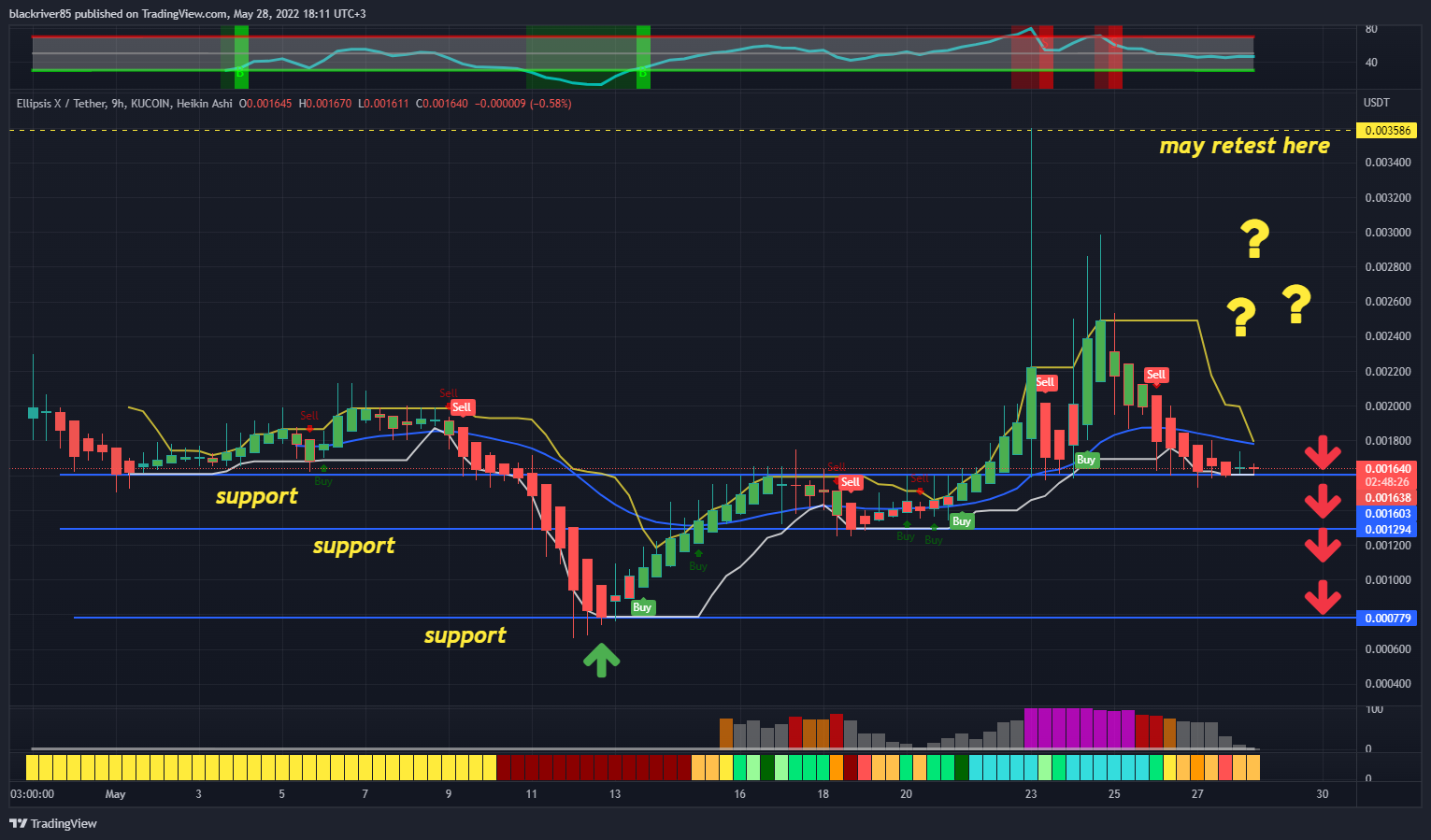Click the 02:48:26 bar countdown timer
This screenshot has width=1431, height=840.
[x=1388, y=483]
